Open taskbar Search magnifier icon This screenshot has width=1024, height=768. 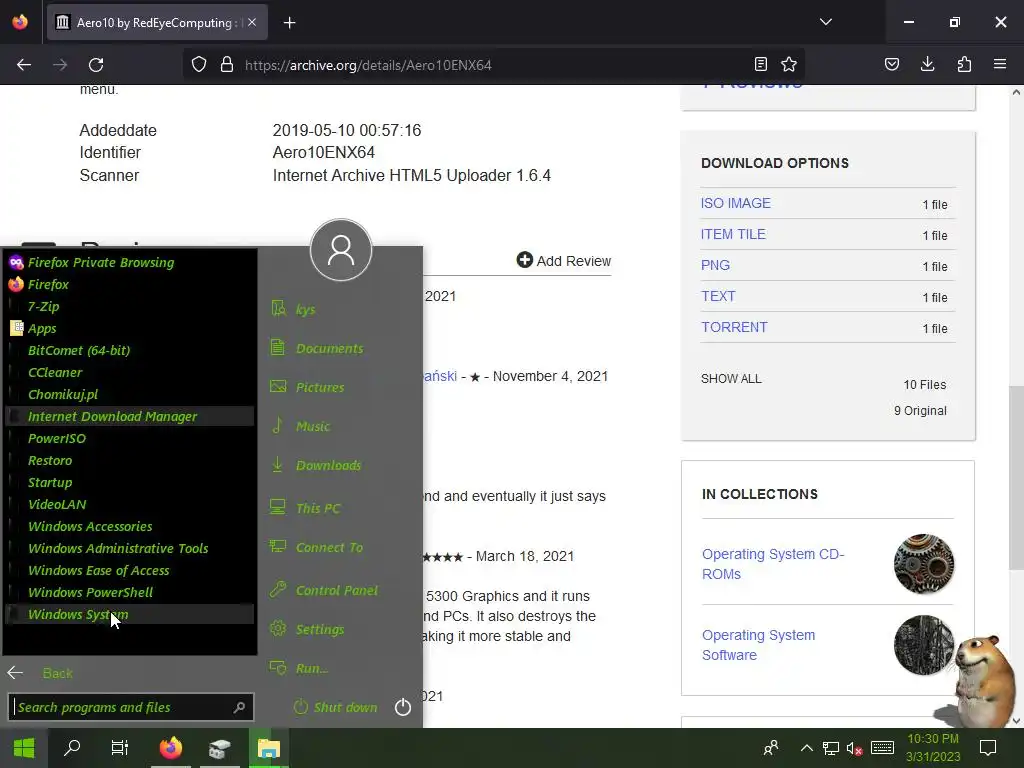tap(72, 748)
